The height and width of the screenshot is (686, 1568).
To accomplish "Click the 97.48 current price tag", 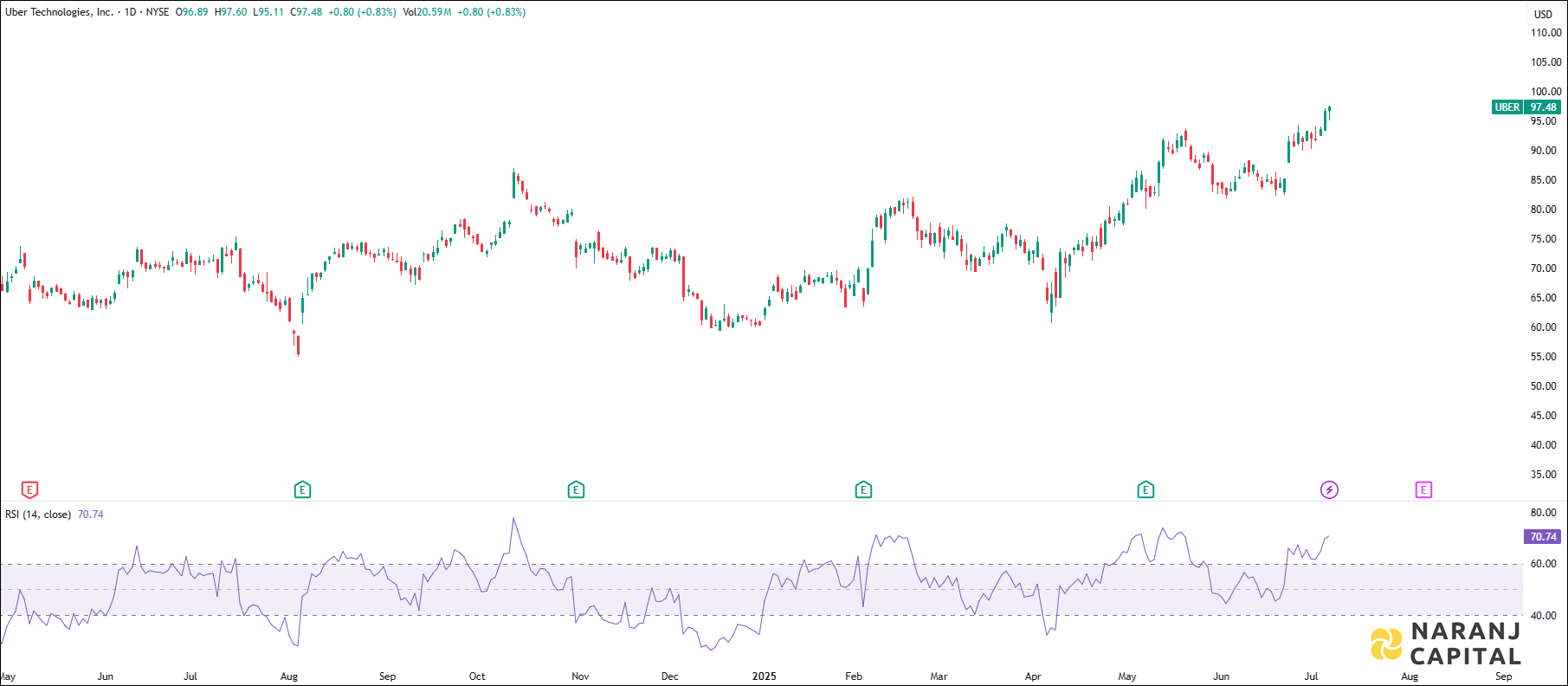I will [x=1543, y=107].
